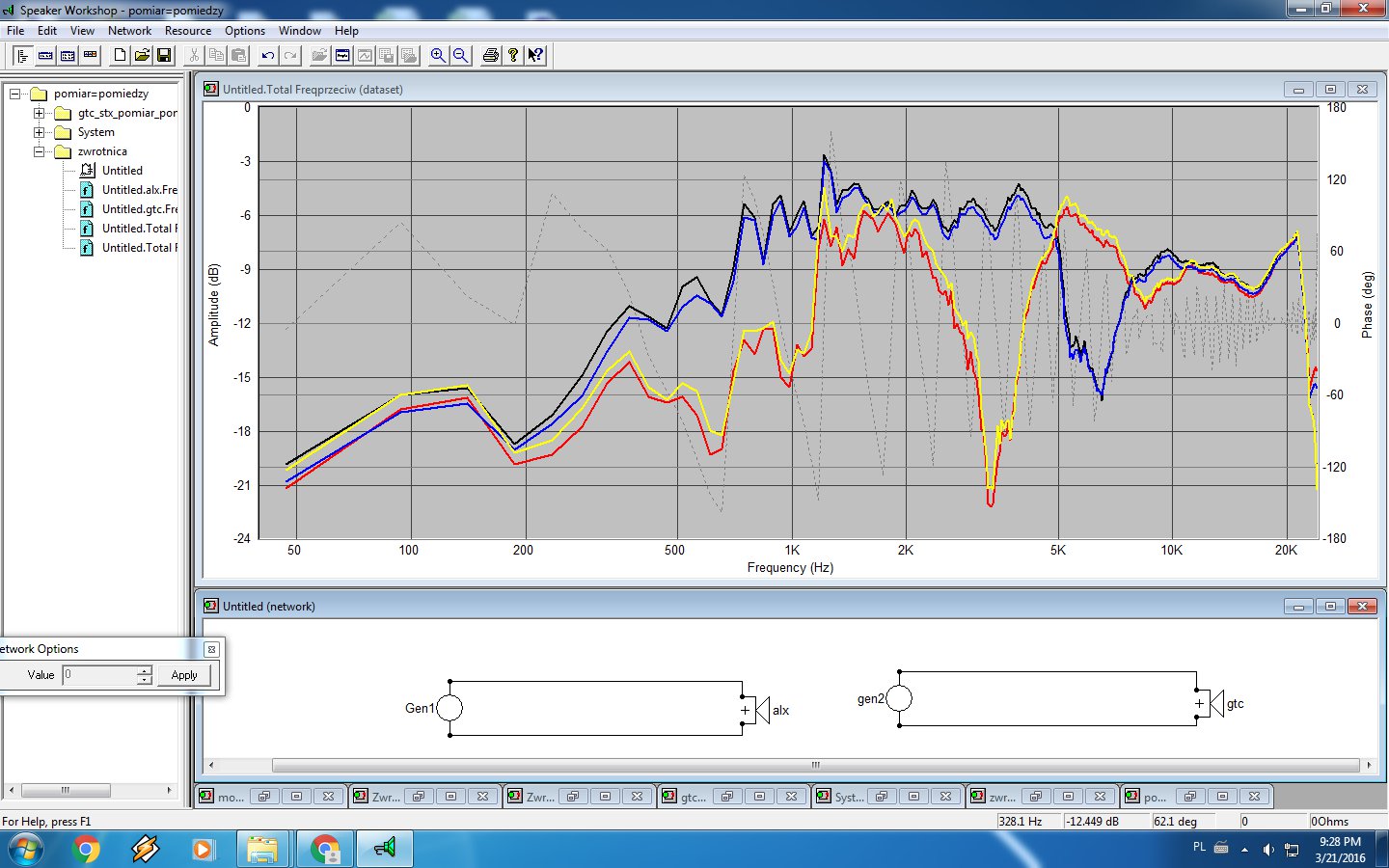Increase Value with the spinner up arrow

coord(144,670)
